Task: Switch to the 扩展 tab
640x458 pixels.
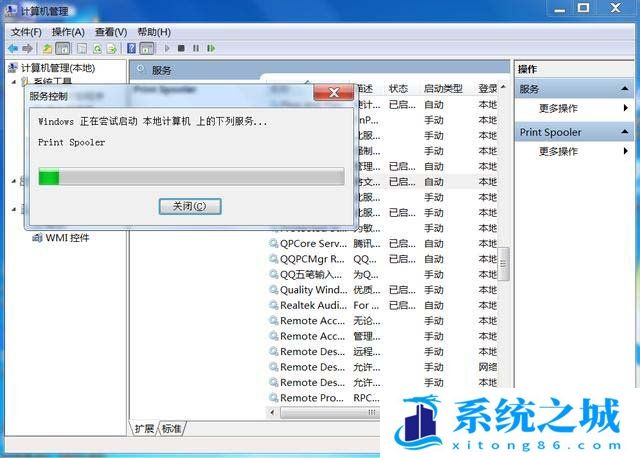Action: click(145, 429)
